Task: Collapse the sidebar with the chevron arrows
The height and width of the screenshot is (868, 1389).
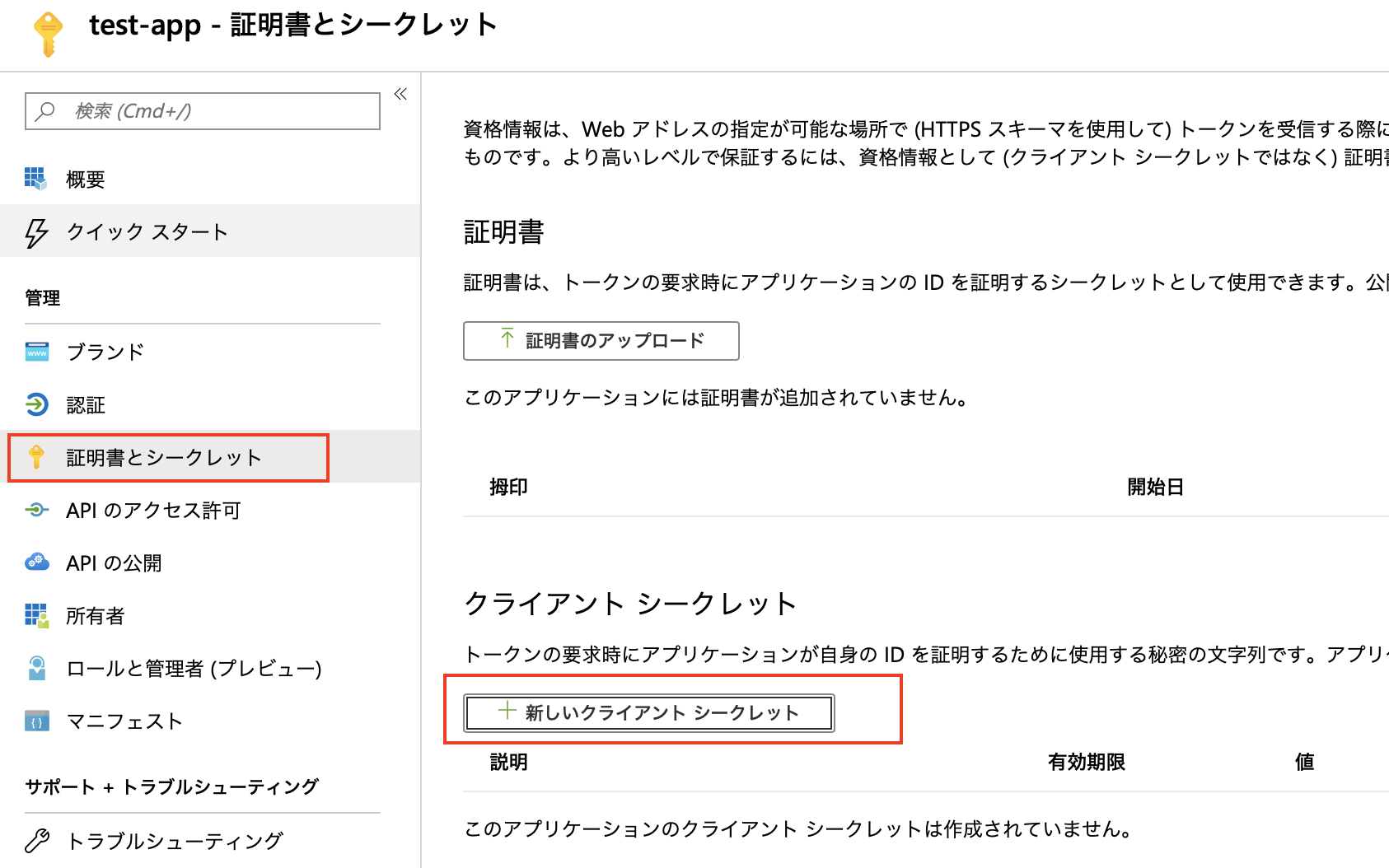Action: click(x=400, y=94)
